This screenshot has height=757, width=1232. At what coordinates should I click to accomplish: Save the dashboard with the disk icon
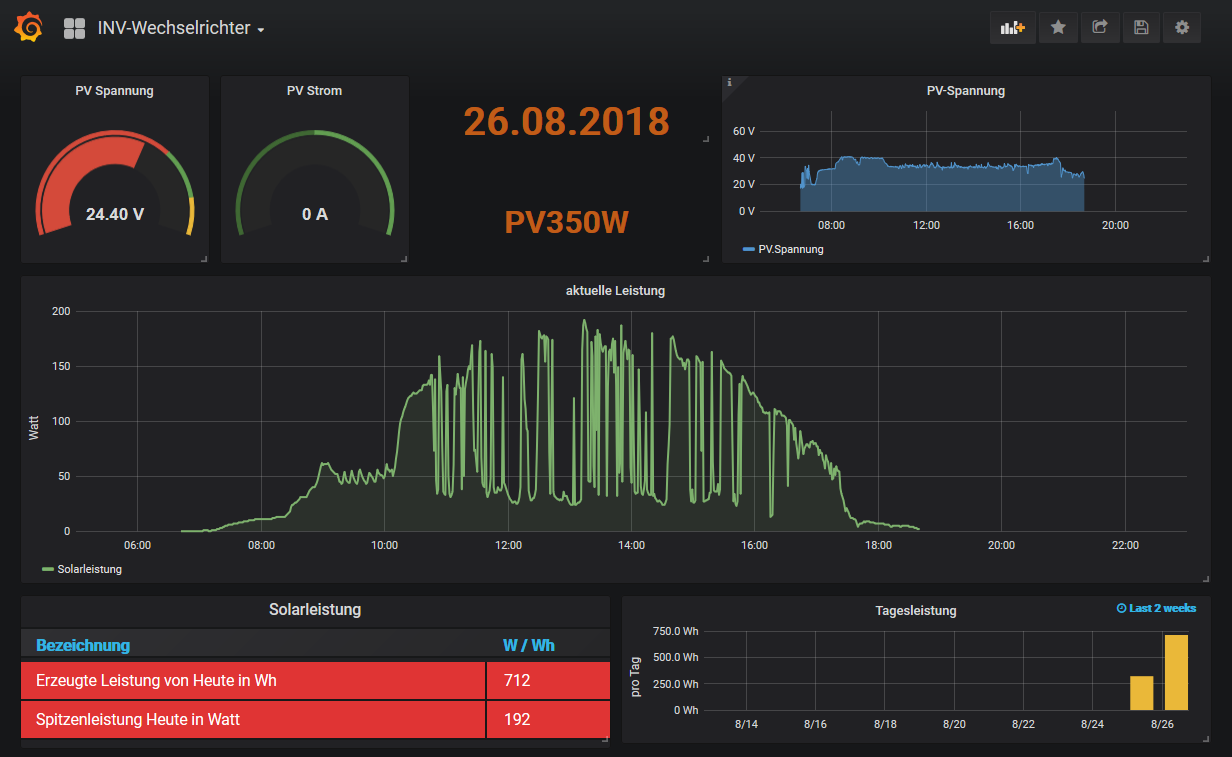(x=1141, y=28)
